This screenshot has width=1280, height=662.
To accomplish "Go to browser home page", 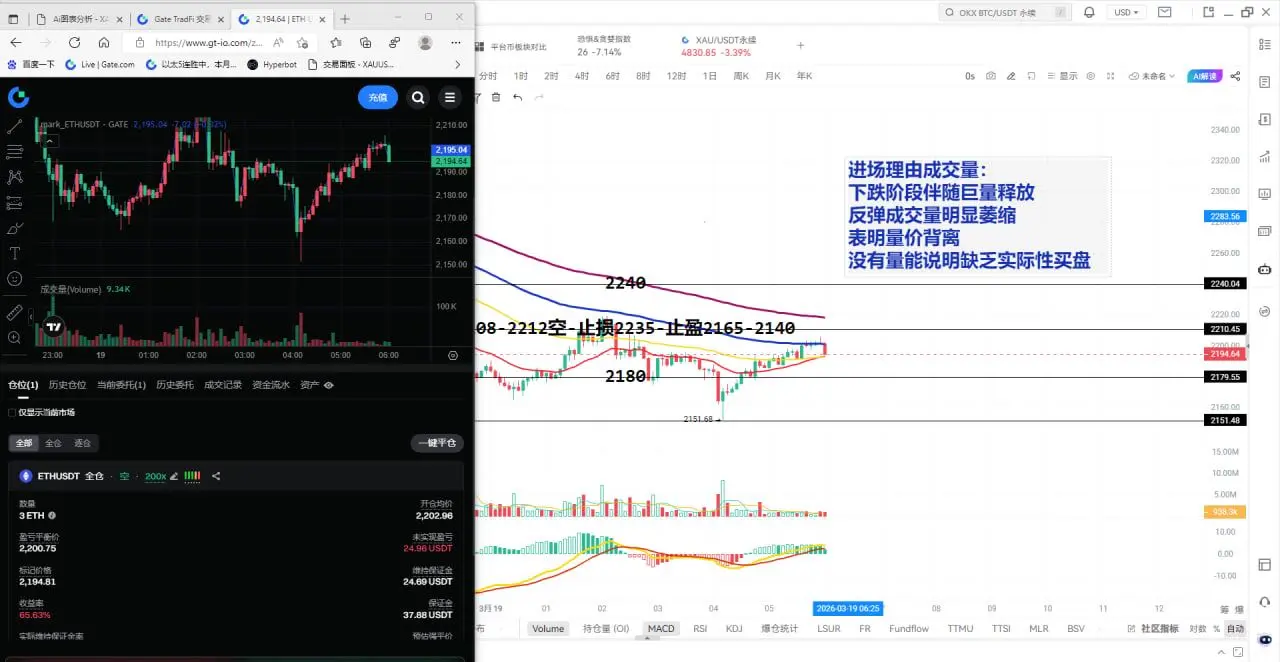I will (104, 43).
